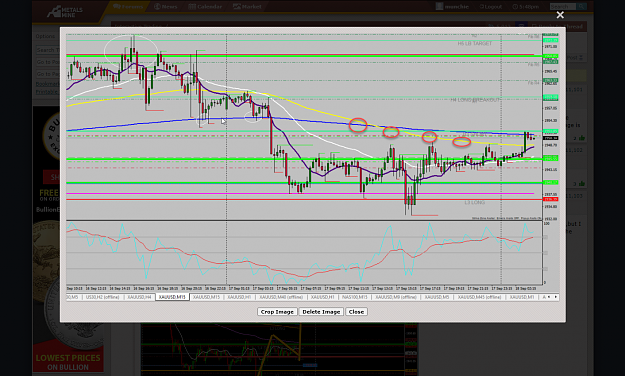Open the Market tab in the site header

click(248, 6)
